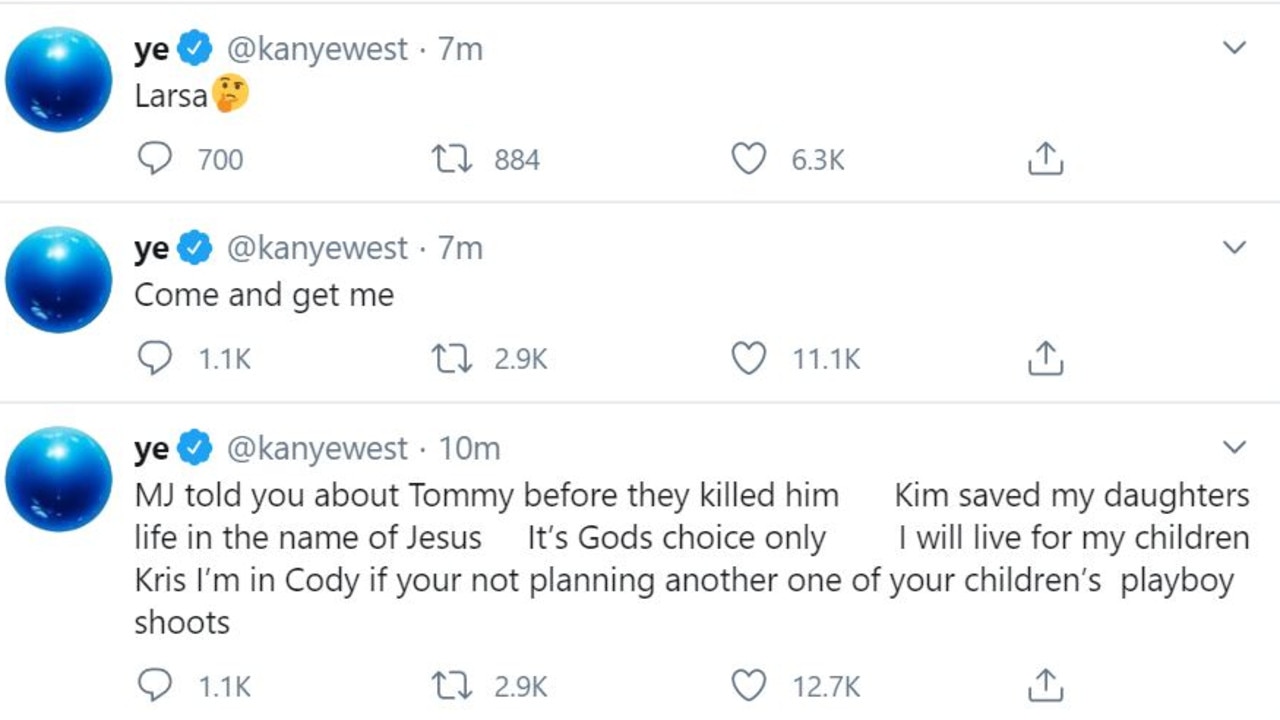Viewport: 1280px width, 720px height.
Task: Retweet the Larsa tweet
Action: click(x=450, y=159)
